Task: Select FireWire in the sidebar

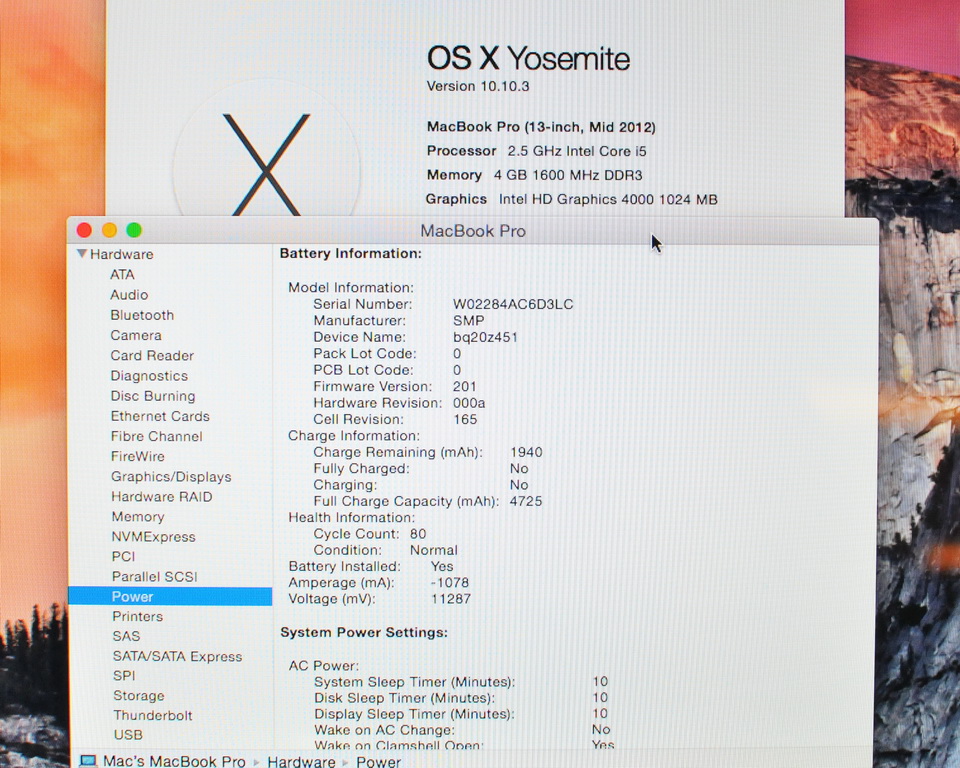Action: (x=138, y=456)
